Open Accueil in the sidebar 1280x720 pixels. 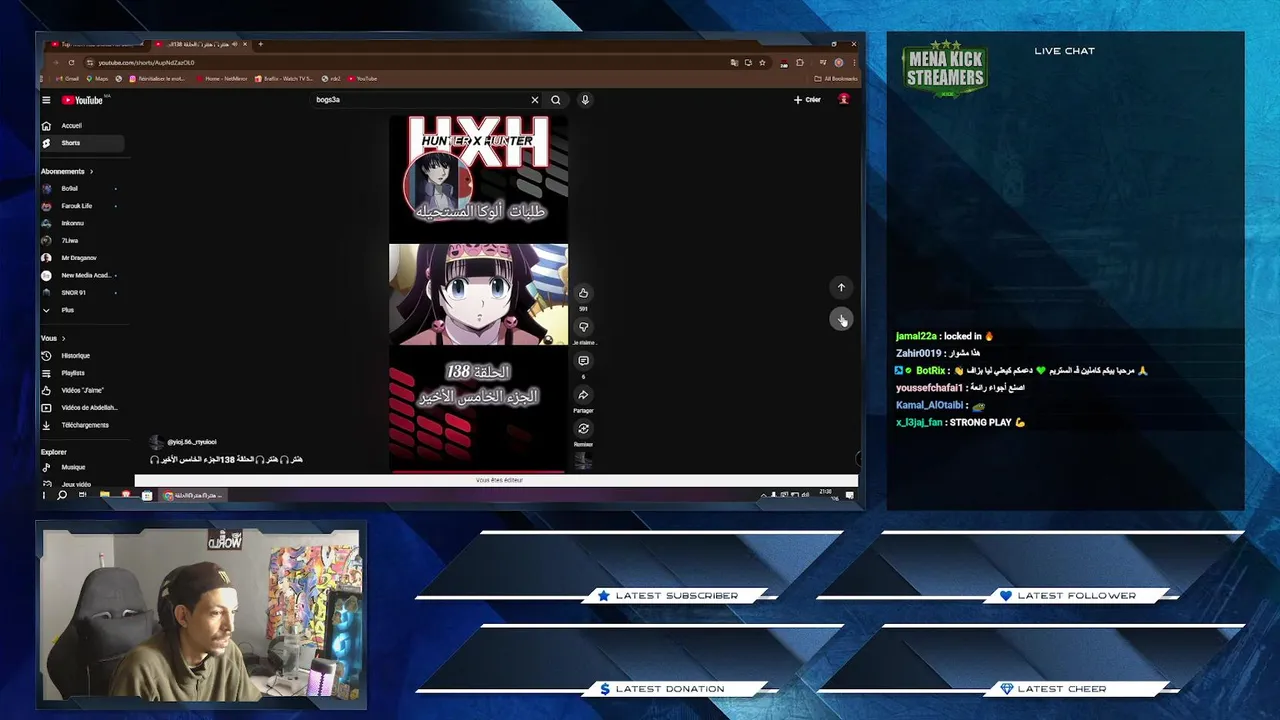82,126
